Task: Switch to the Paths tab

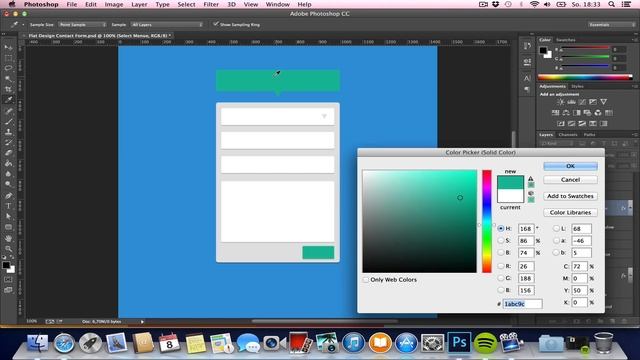Action: [589, 134]
